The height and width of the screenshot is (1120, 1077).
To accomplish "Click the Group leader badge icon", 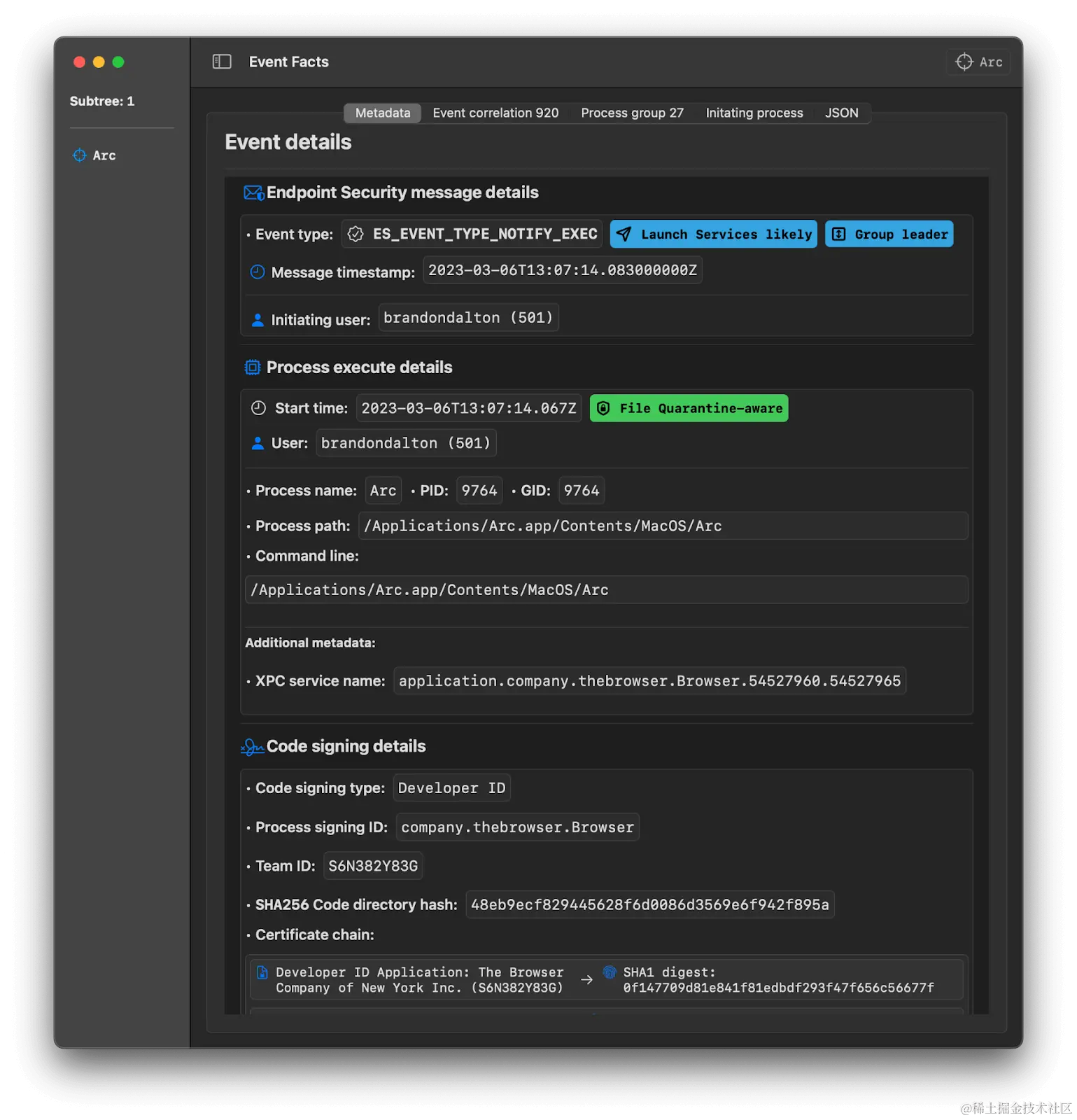I will click(x=838, y=234).
